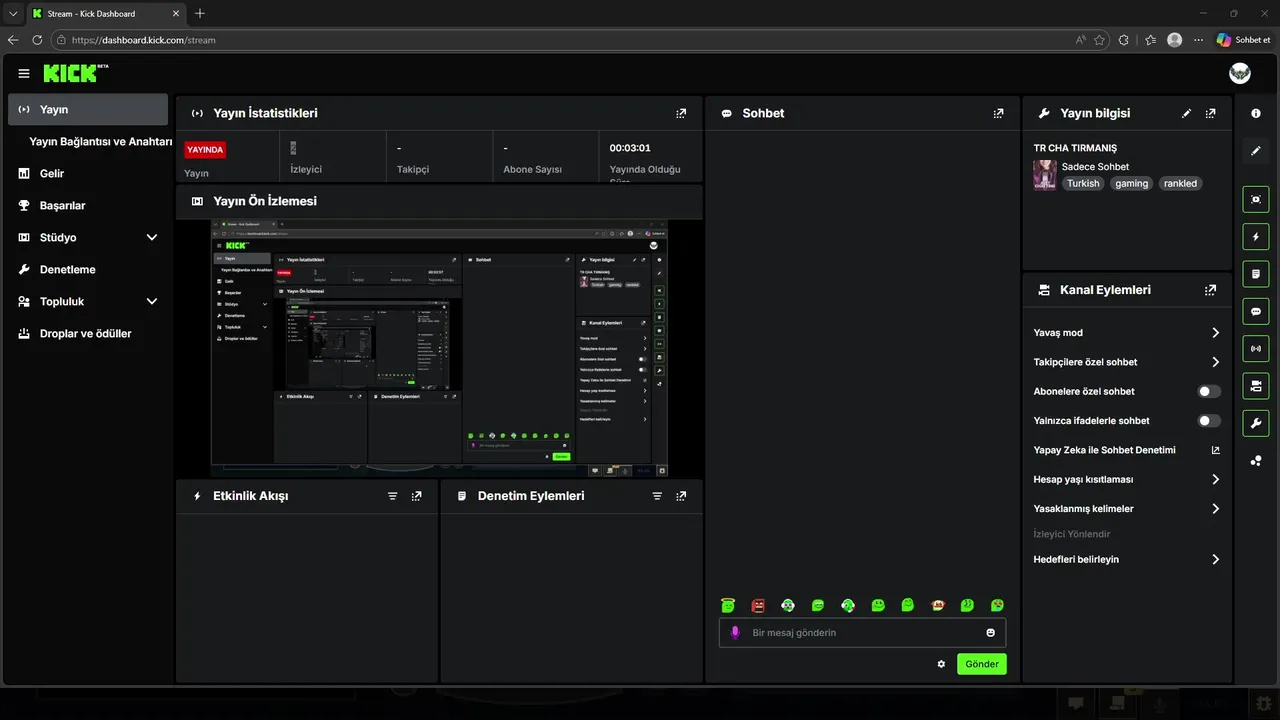Click the Turkish tag
Screen dimensions: 1280x720
pyautogui.click(x=1083, y=184)
